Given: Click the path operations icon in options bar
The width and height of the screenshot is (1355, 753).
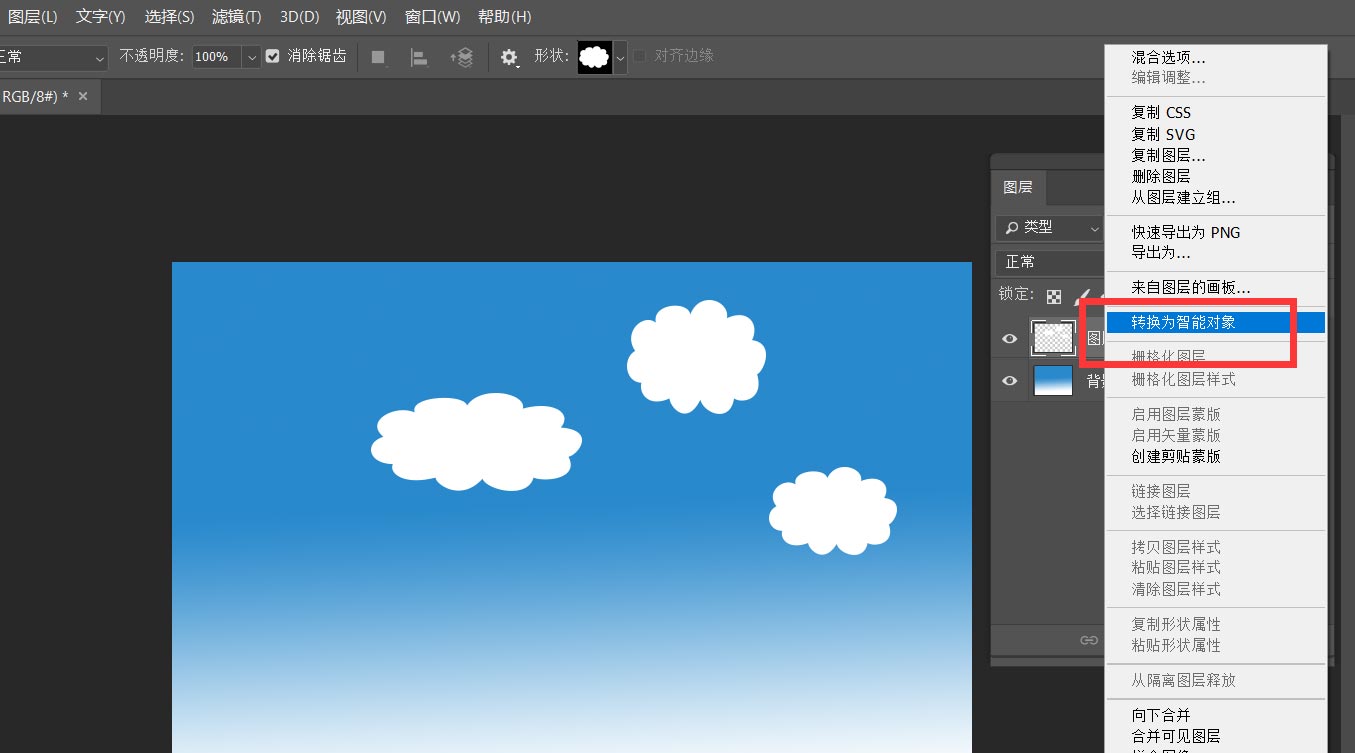Looking at the screenshot, I should 378,57.
